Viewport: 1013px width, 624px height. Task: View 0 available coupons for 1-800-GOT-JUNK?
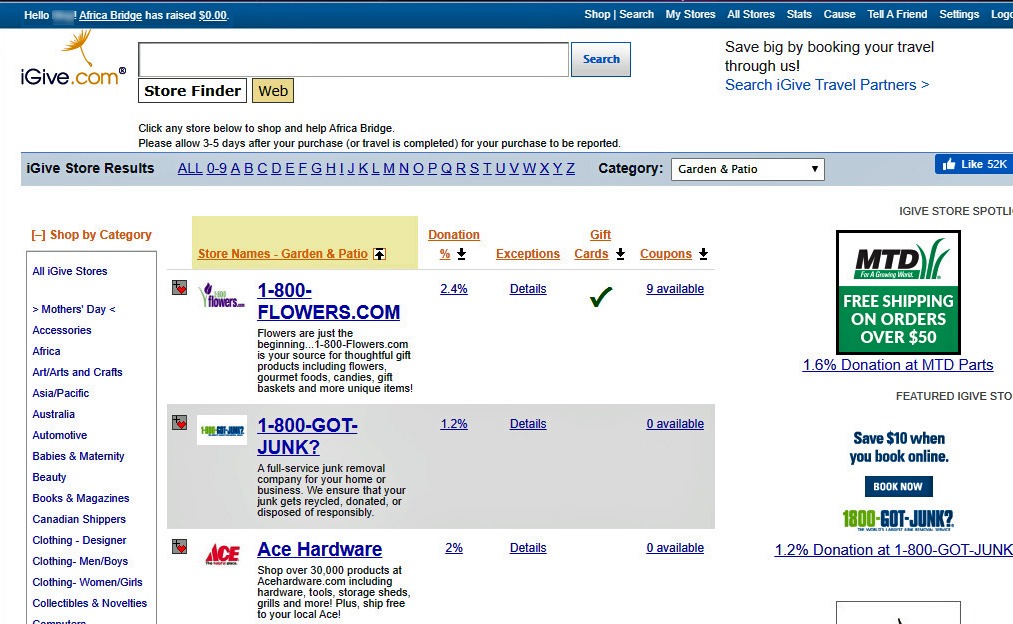pyautogui.click(x=675, y=424)
